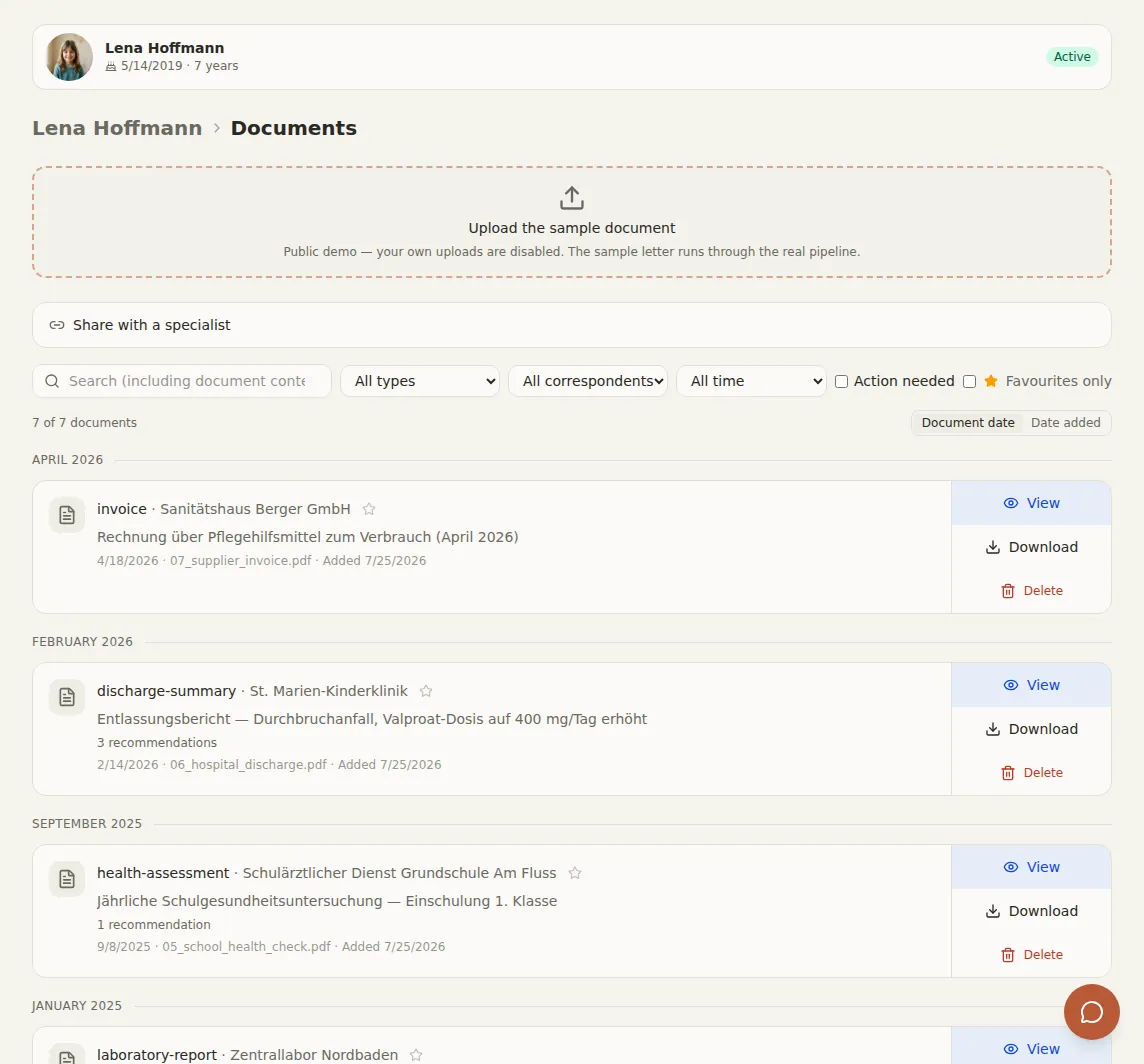Go to Lena Hoffmann breadcrumb link

coord(117,128)
